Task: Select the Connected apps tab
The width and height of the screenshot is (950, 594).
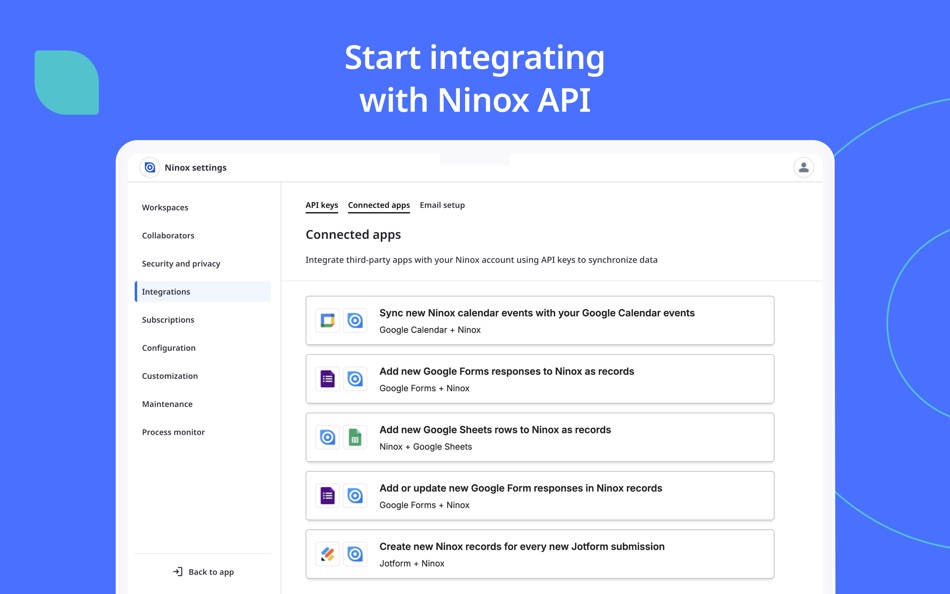Action: [x=379, y=205]
